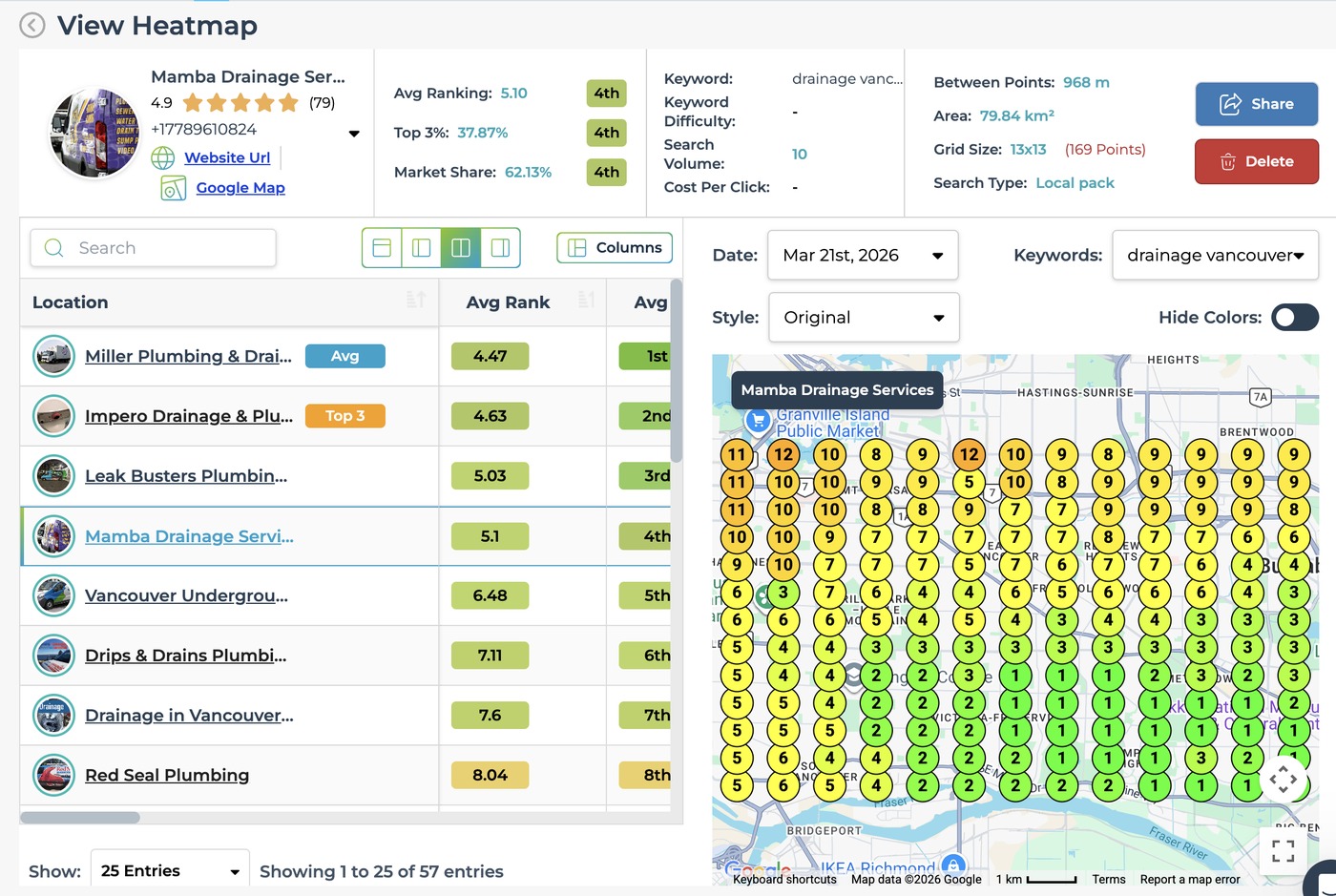Click the globe icon beside Website Url
The height and width of the screenshot is (896, 1336).
pyautogui.click(x=163, y=158)
